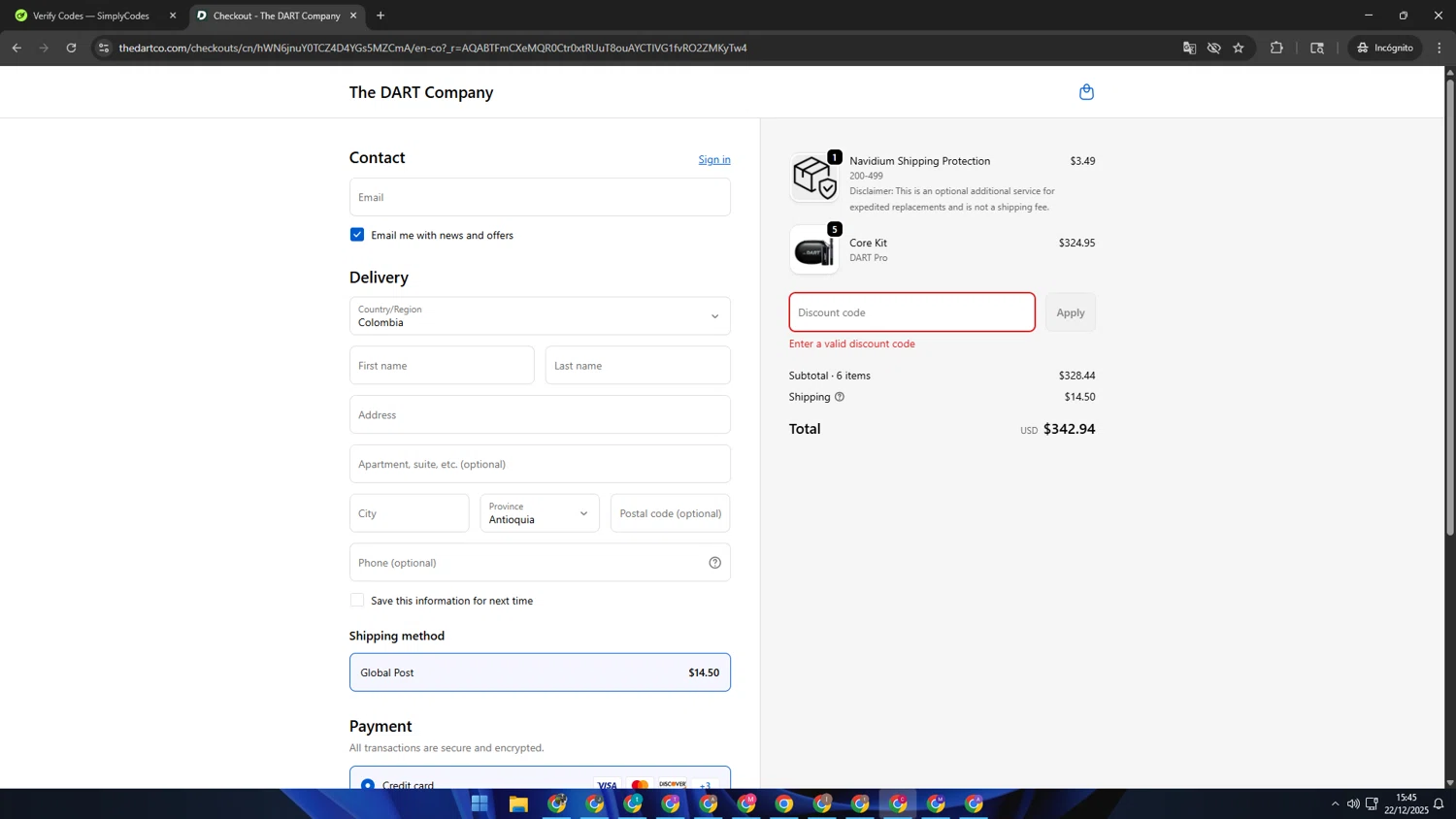Viewport: 1456px width, 819px height.
Task: Click the network display tray icon
Action: 1372,803
